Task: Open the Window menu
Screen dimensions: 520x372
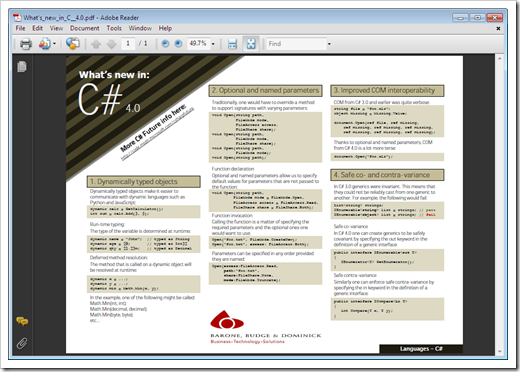Action: [x=140, y=28]
